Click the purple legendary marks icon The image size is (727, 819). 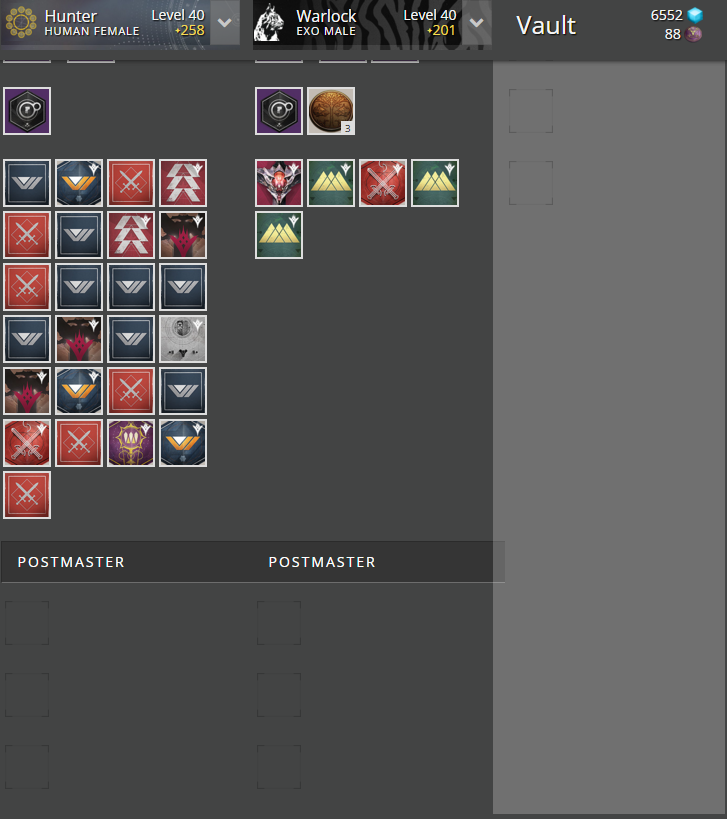pyautogui.click(x=694, y=34)
